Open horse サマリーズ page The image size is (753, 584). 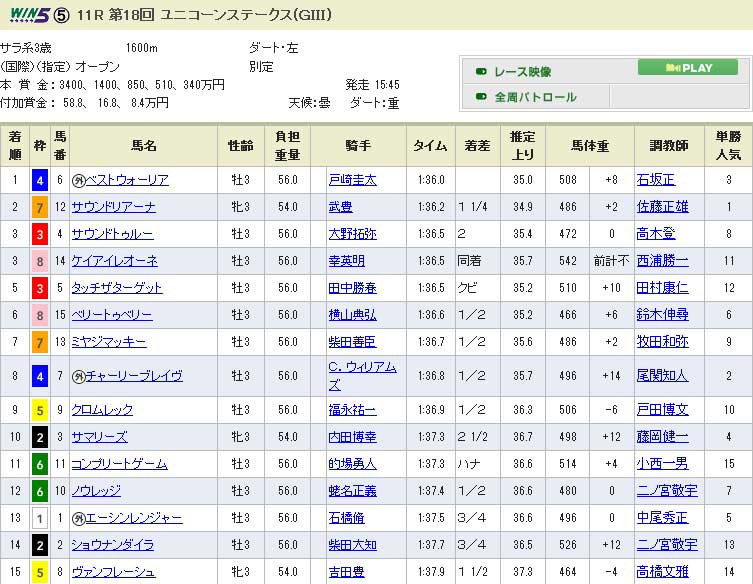click(100, 437)
